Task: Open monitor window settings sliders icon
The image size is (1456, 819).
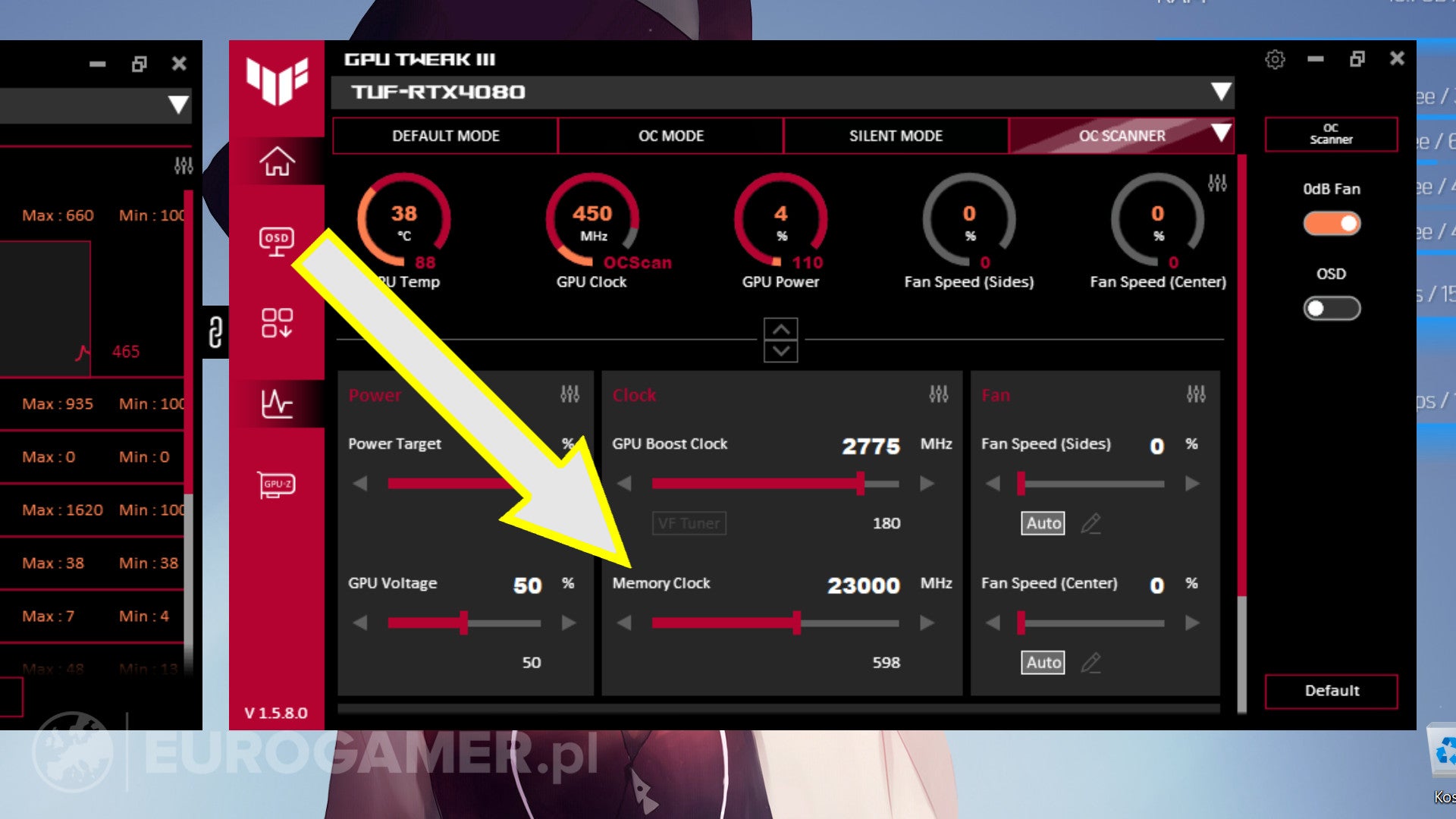Action: pos(184,165)
